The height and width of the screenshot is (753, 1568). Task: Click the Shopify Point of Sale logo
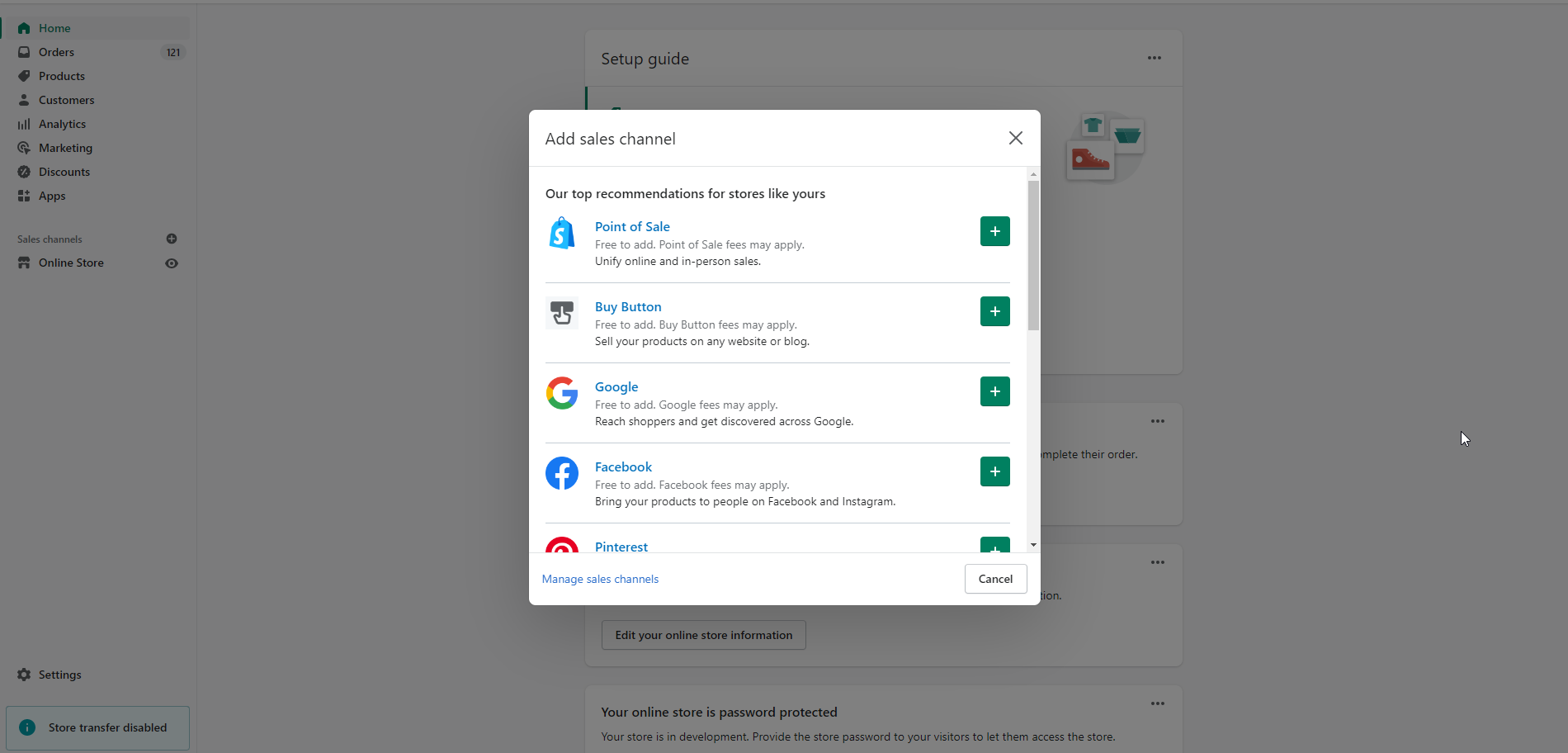(562, 233)
